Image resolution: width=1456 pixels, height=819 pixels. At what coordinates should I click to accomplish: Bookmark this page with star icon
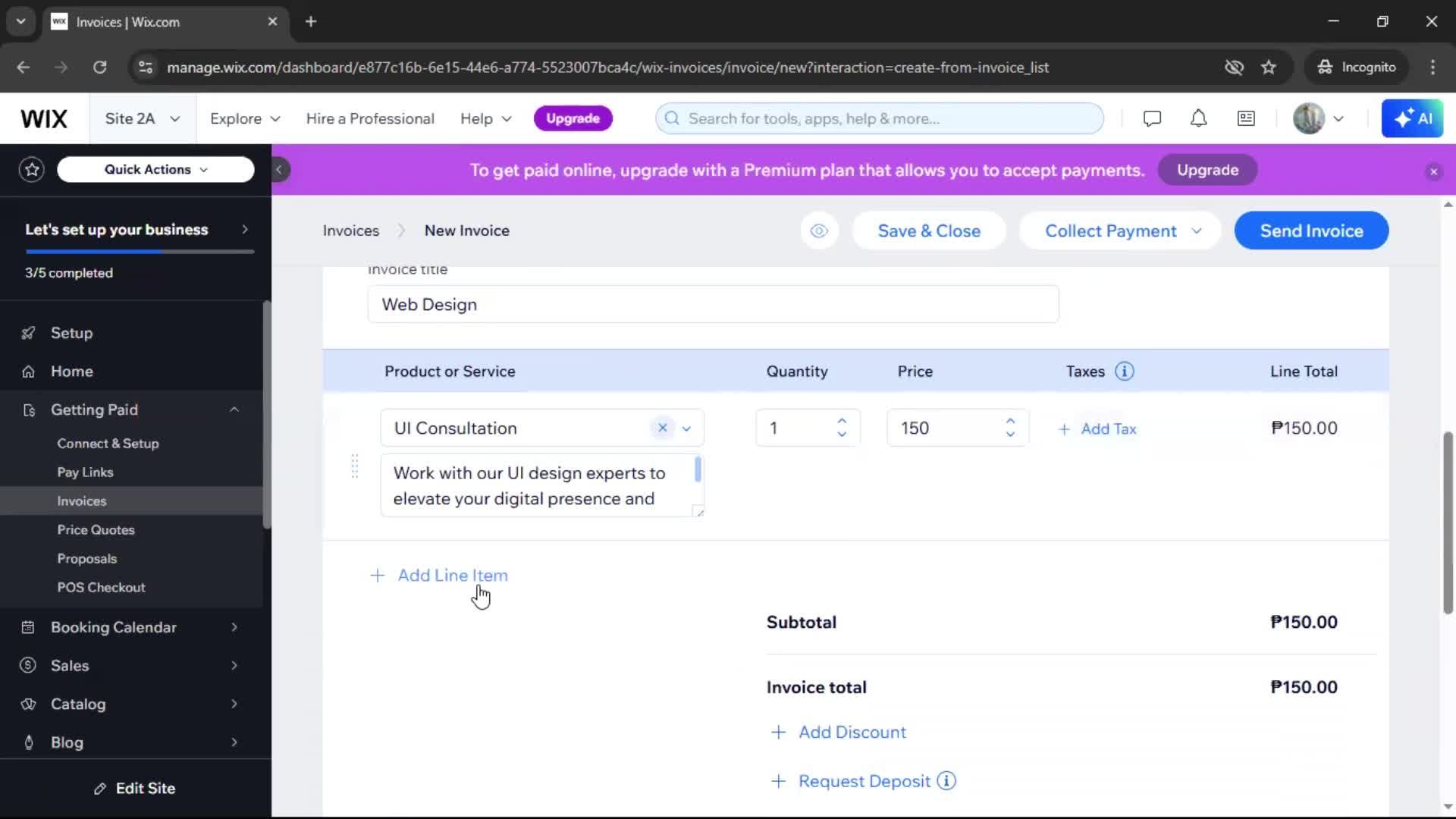[1269, 67]
